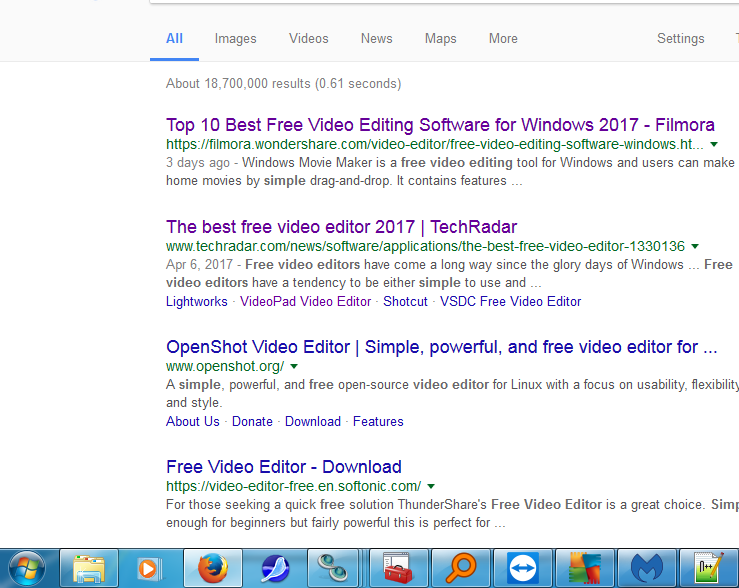Open Notepad++ from the taskbar
The width and height of the screenshot is (739, 588).
709,569
